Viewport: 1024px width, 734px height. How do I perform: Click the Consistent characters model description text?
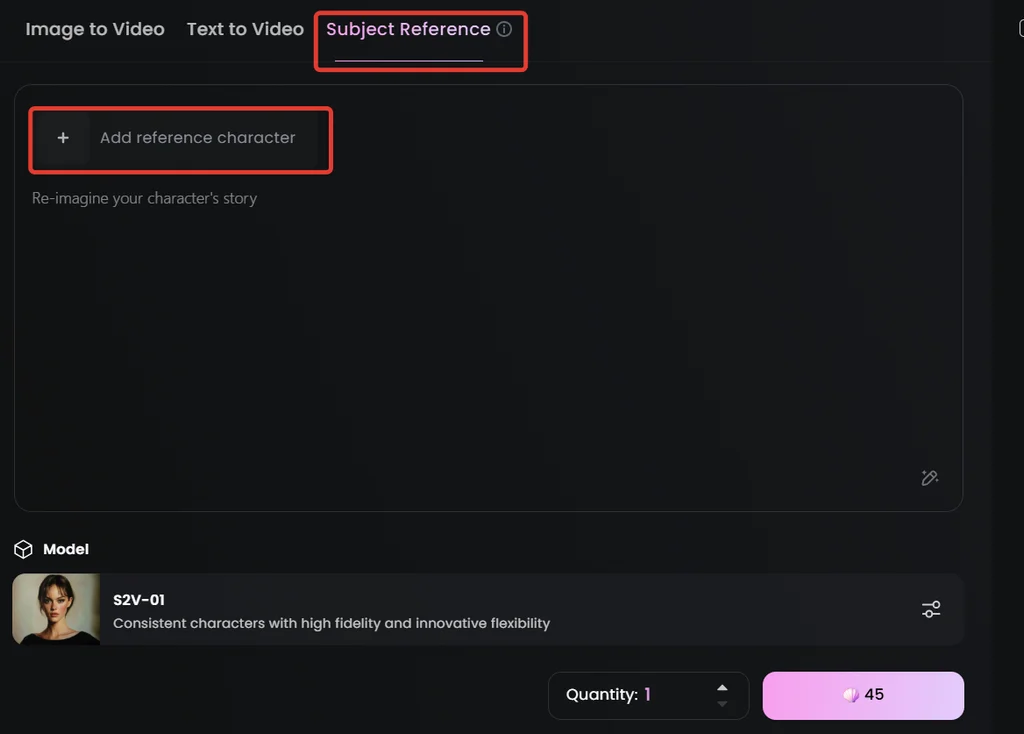(331, 623)
